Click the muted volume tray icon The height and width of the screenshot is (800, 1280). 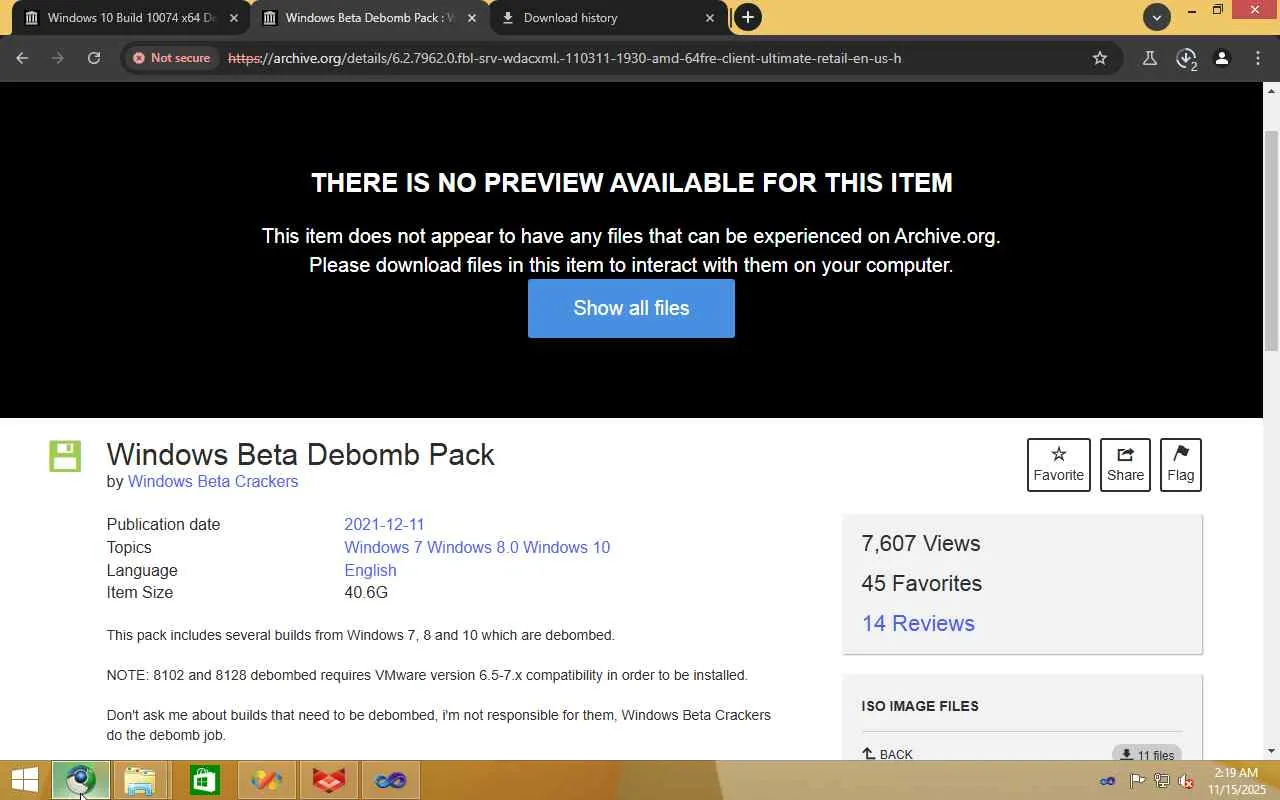[x=1186, y=781]
